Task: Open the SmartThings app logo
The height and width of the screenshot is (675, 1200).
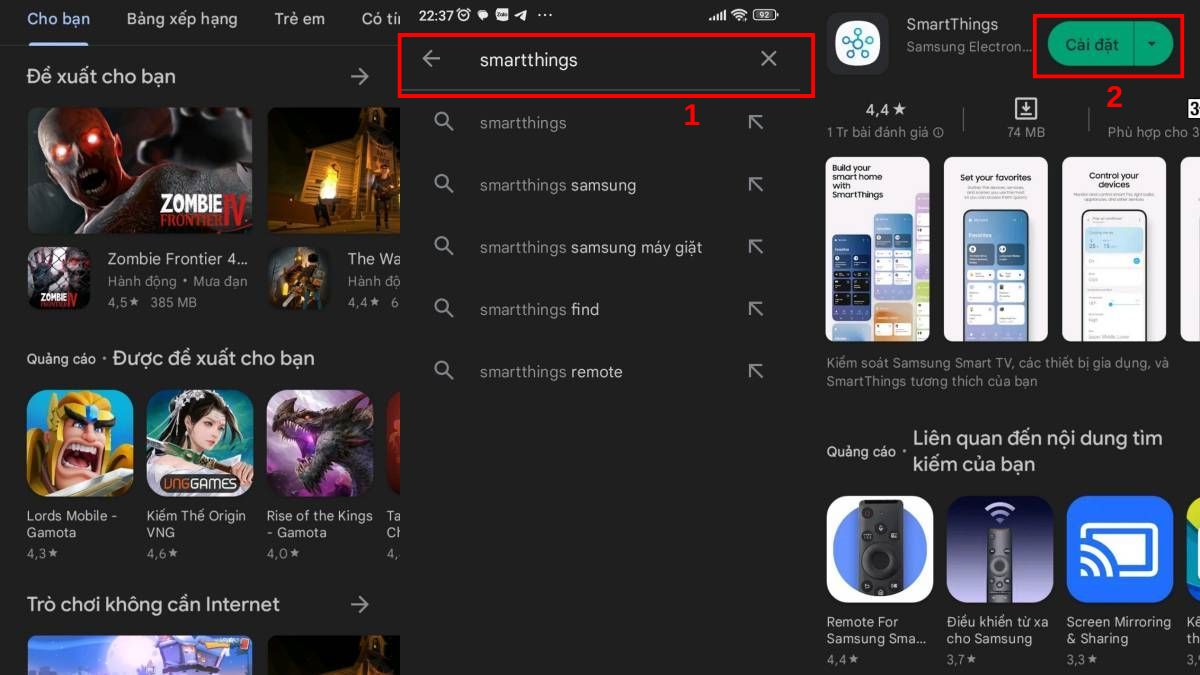Action: [x=857, y=43]
